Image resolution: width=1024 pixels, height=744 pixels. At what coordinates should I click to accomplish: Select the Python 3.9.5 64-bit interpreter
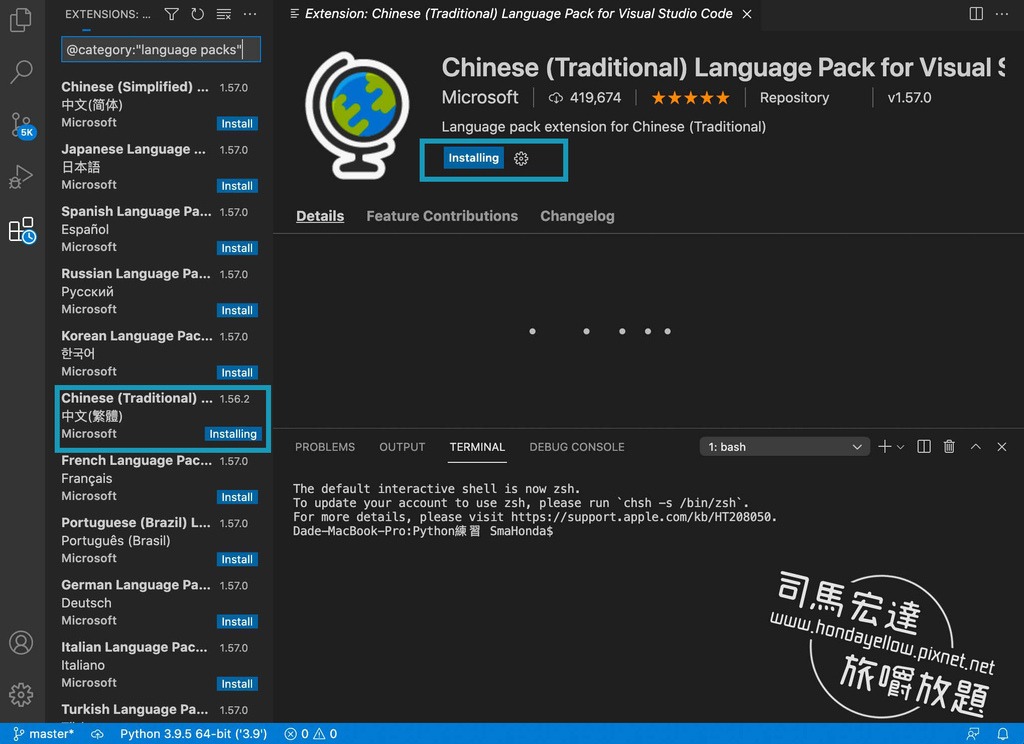pyautogui.click(x=193, y=734)
